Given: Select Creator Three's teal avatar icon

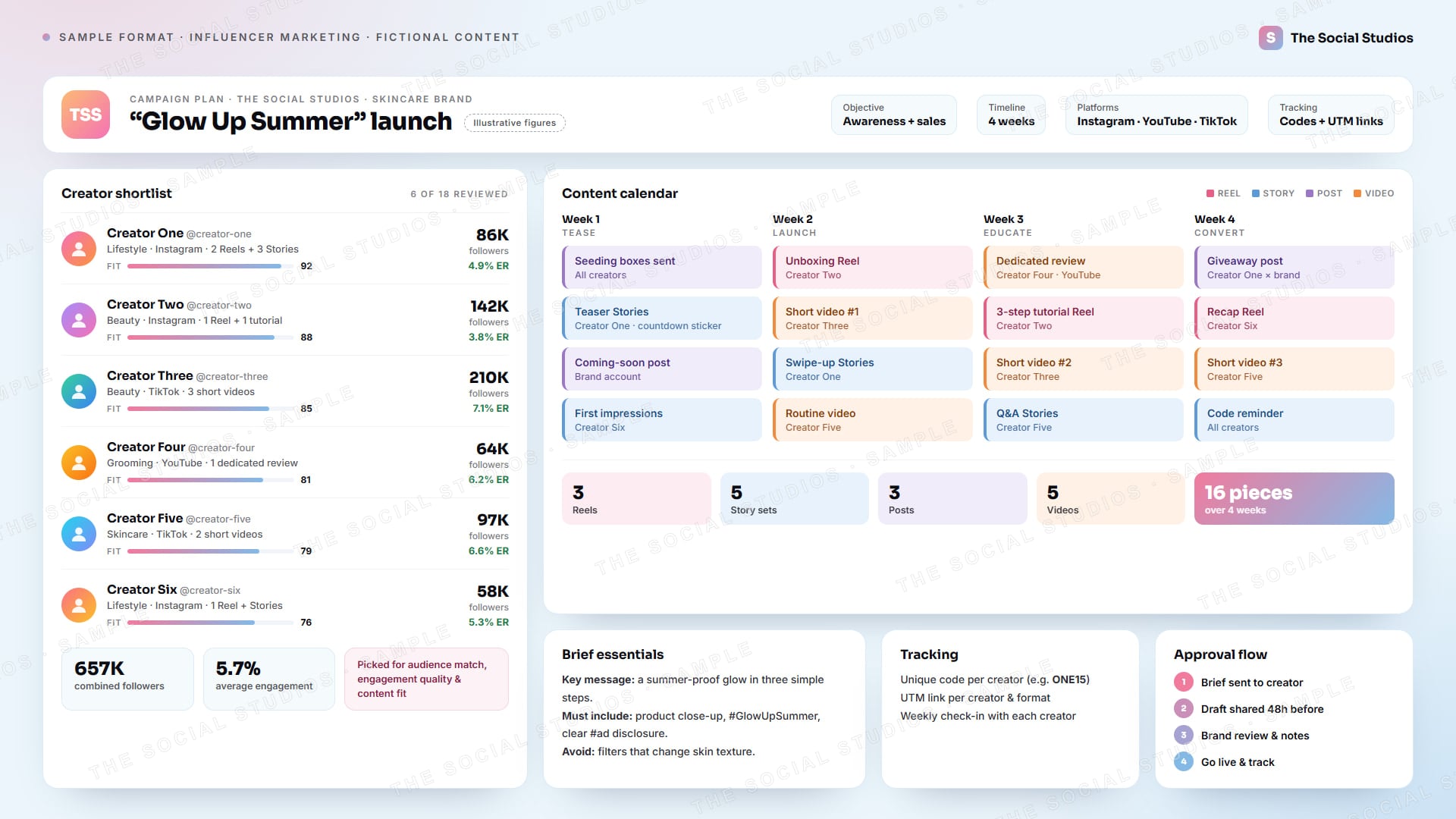Looking at the screenshot, I should click(79, 391).
